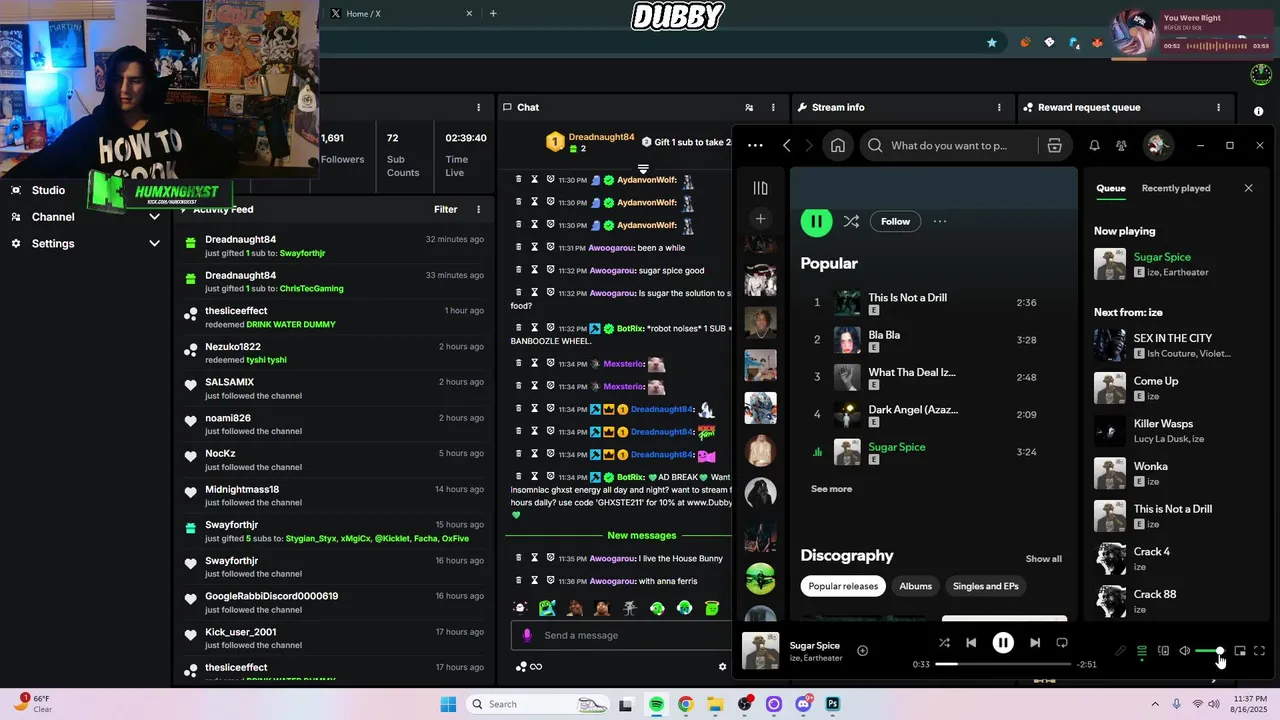Collapse Your Library sidebar icon
1280x720 pixels.
[x=760, y=188]
